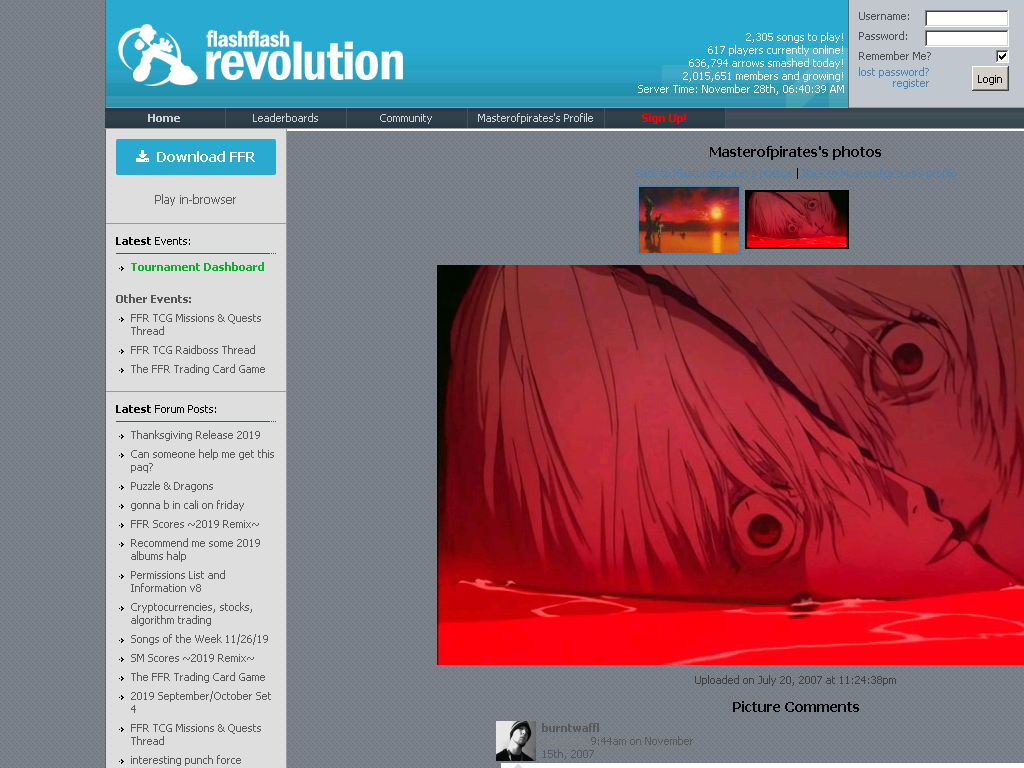Viewport: 1024px width, 768px height.
Task: Click the 'Latest Forum Posts:' heading
Action: tap(166, 409)
